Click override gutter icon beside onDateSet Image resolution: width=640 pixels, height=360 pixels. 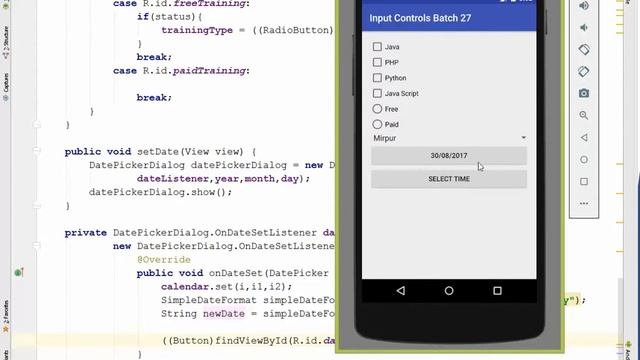(19, 272)
